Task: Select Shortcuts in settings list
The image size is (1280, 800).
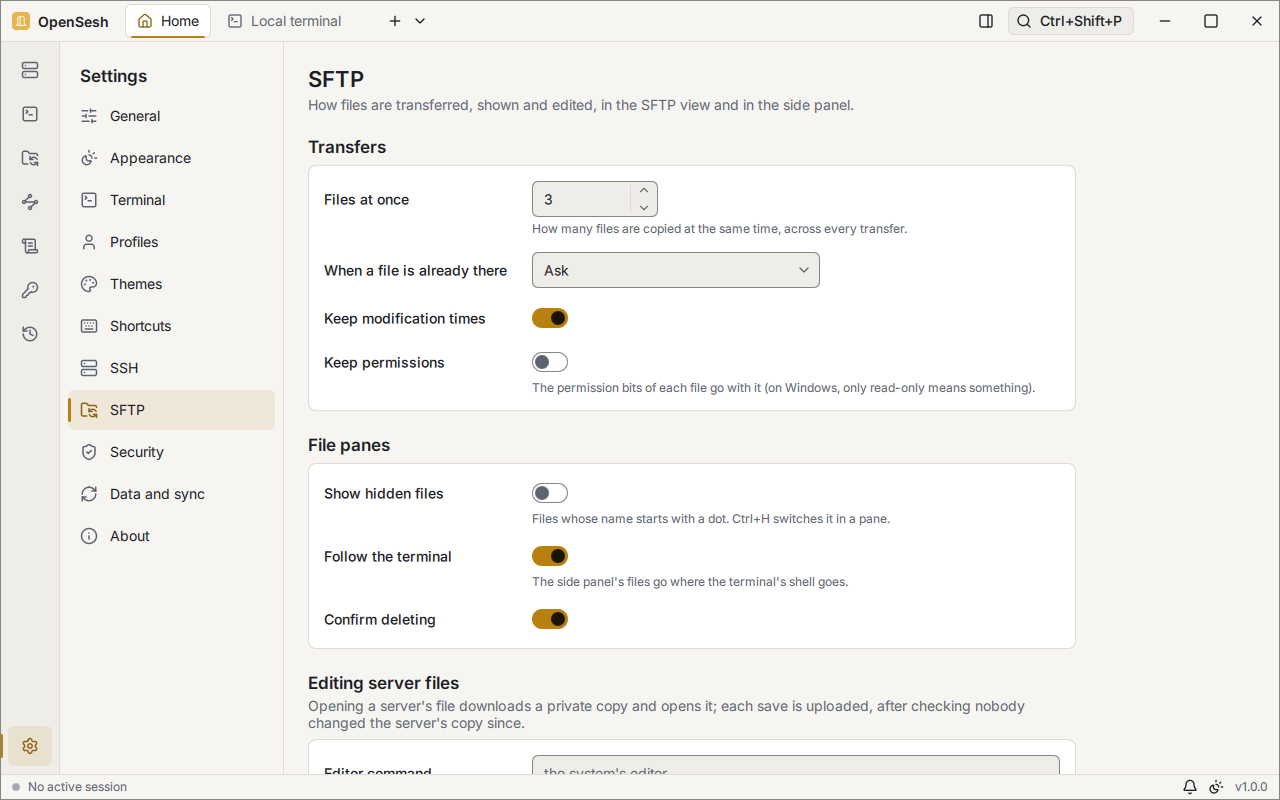Action: pyautogui.click(x=171, y=326)
